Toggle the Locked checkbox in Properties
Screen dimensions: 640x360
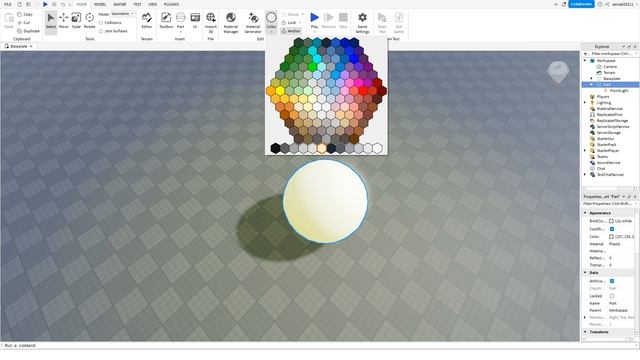[612, 296]
